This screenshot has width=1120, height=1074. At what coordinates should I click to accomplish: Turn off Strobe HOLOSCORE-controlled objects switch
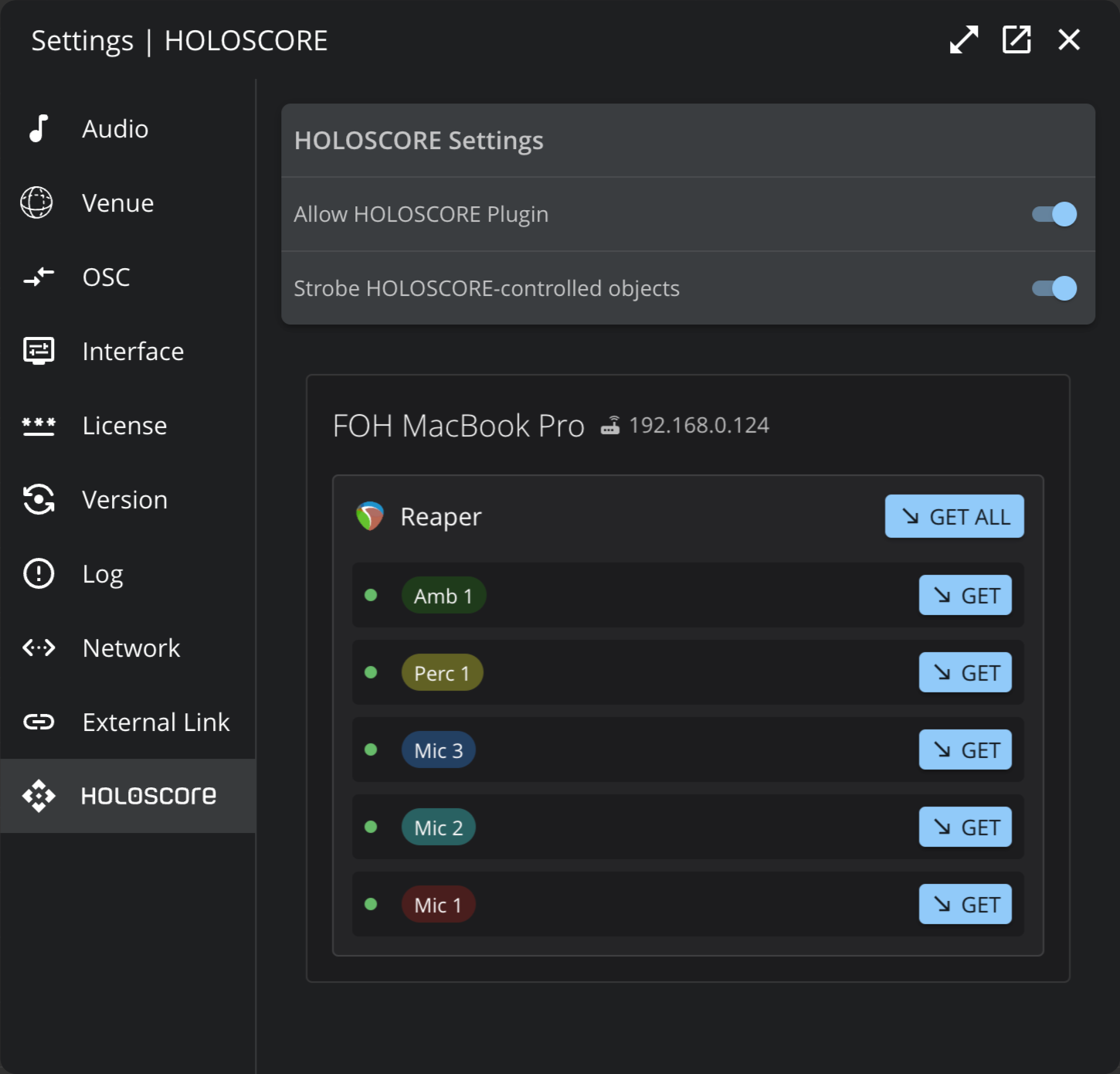[1054, 288]
